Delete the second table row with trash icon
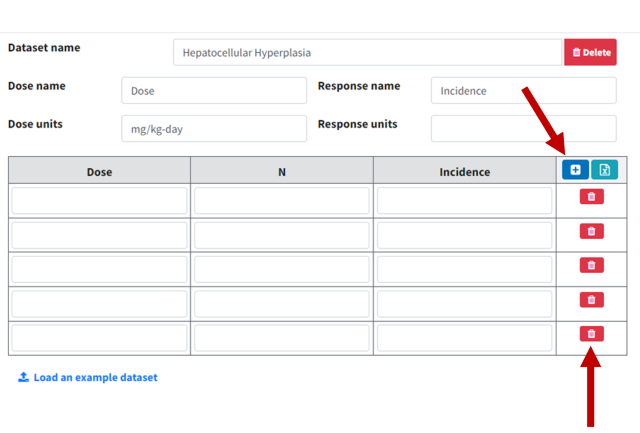The height and width of the screenshot is (433, 640). 591,231
